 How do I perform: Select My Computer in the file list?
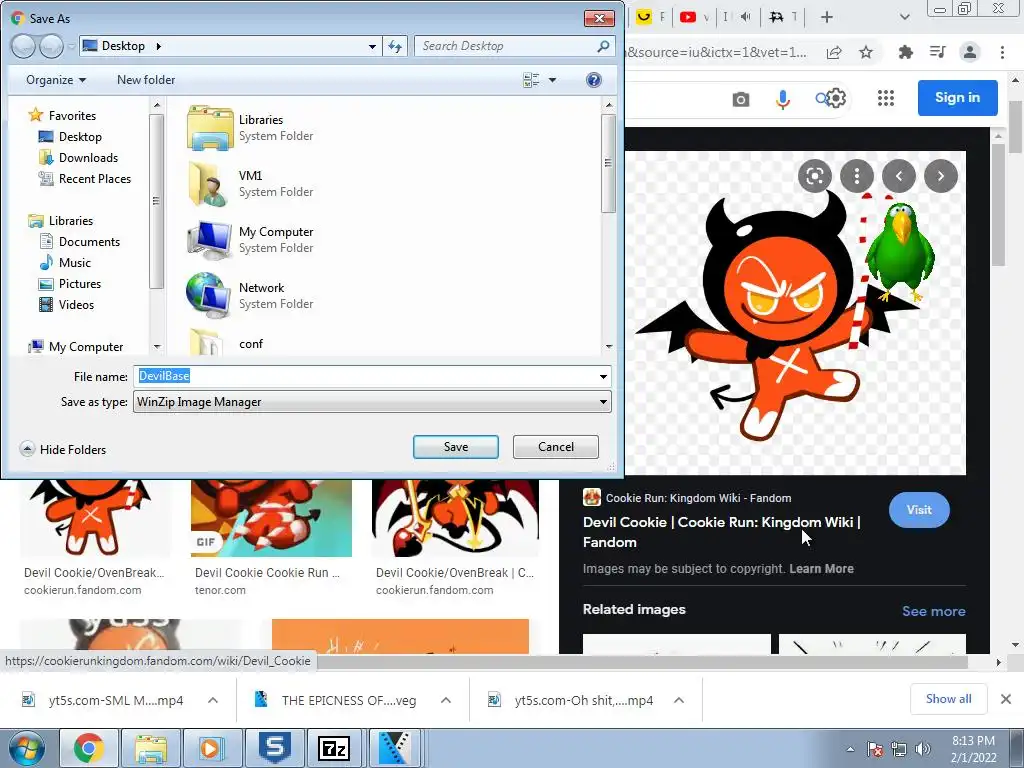click(276, 240)
